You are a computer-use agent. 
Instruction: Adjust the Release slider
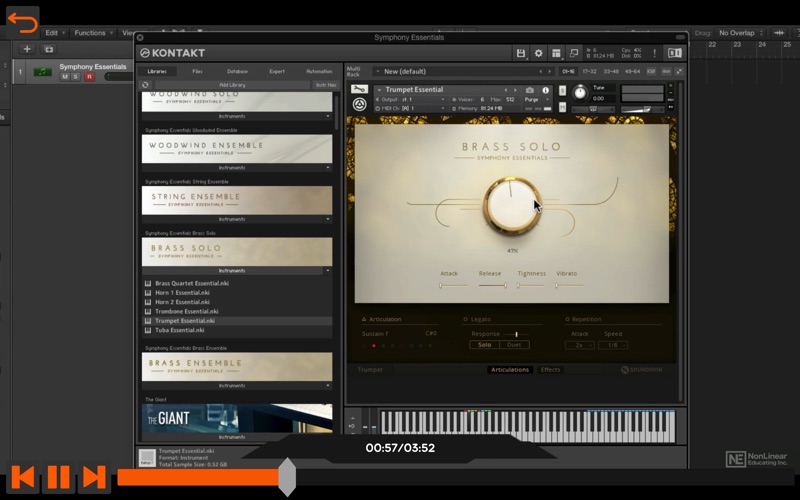coord(492,286)
